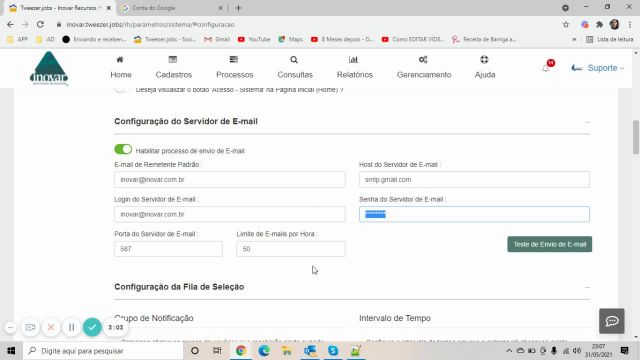Open the Chrome extensions puzzle icon
Viewport: 640px width, 360px height.
[599, 24]
